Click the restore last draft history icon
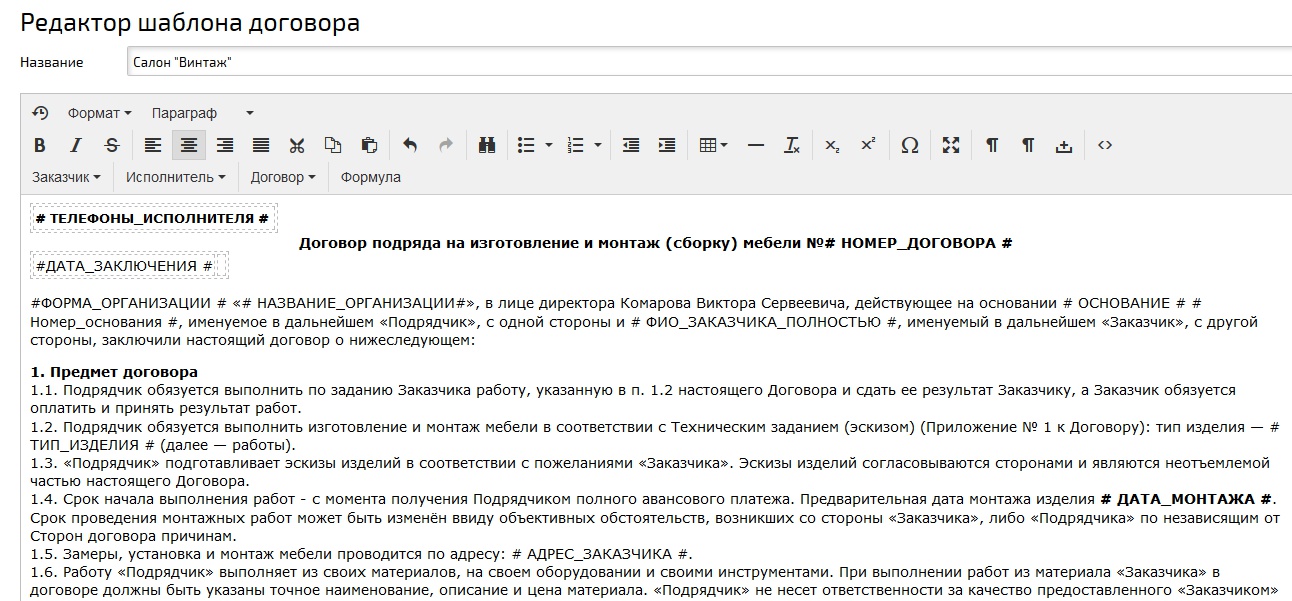Image resolution: width=1292 pixels, height=601 pixels. pos(40,113)
